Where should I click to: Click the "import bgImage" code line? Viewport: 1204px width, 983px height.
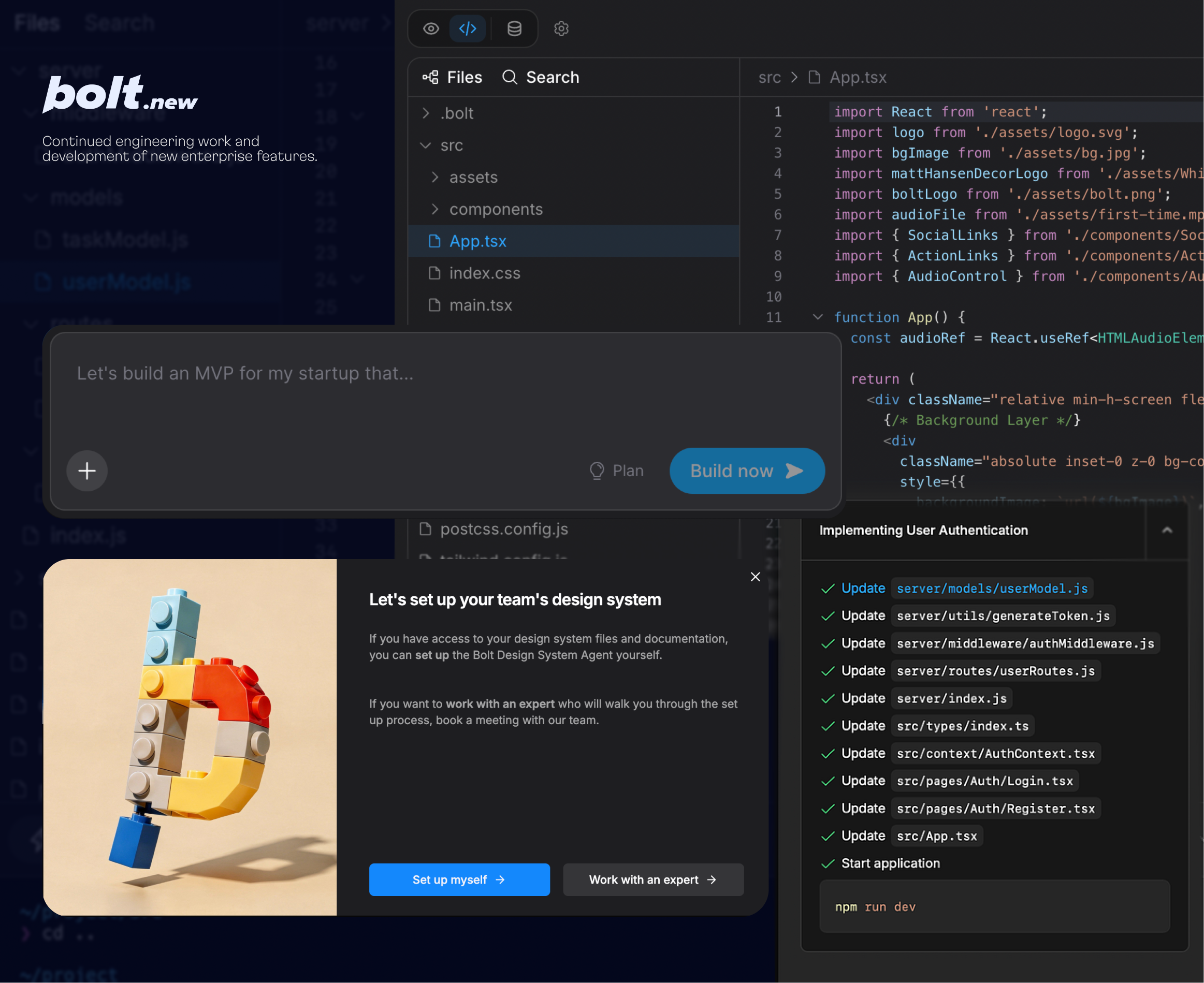coord(990,153)
